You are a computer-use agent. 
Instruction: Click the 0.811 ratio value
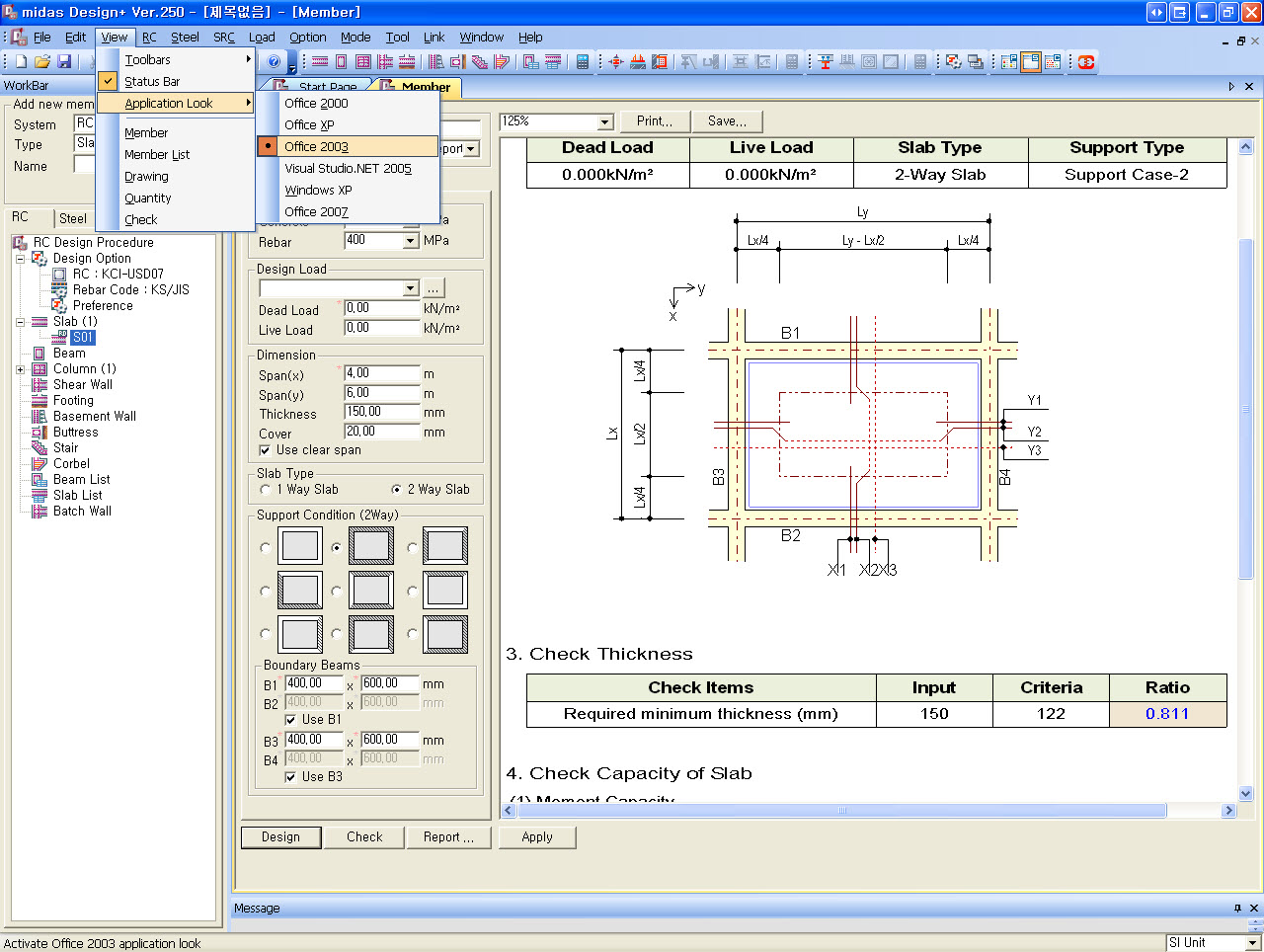[1167, 714]
